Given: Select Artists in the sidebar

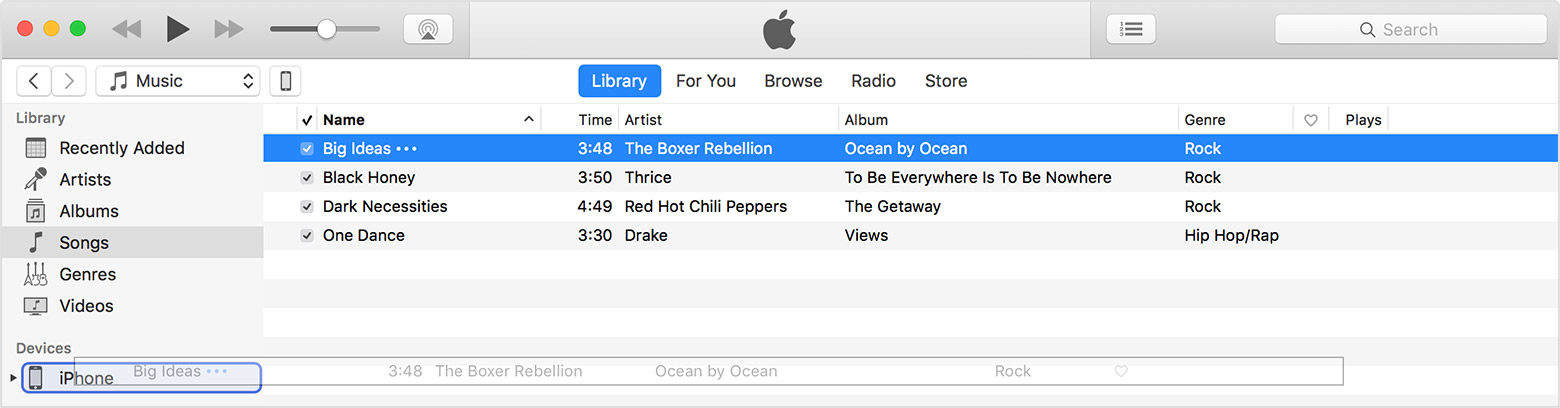Looking at the screenshot, I should coord(132,179).
